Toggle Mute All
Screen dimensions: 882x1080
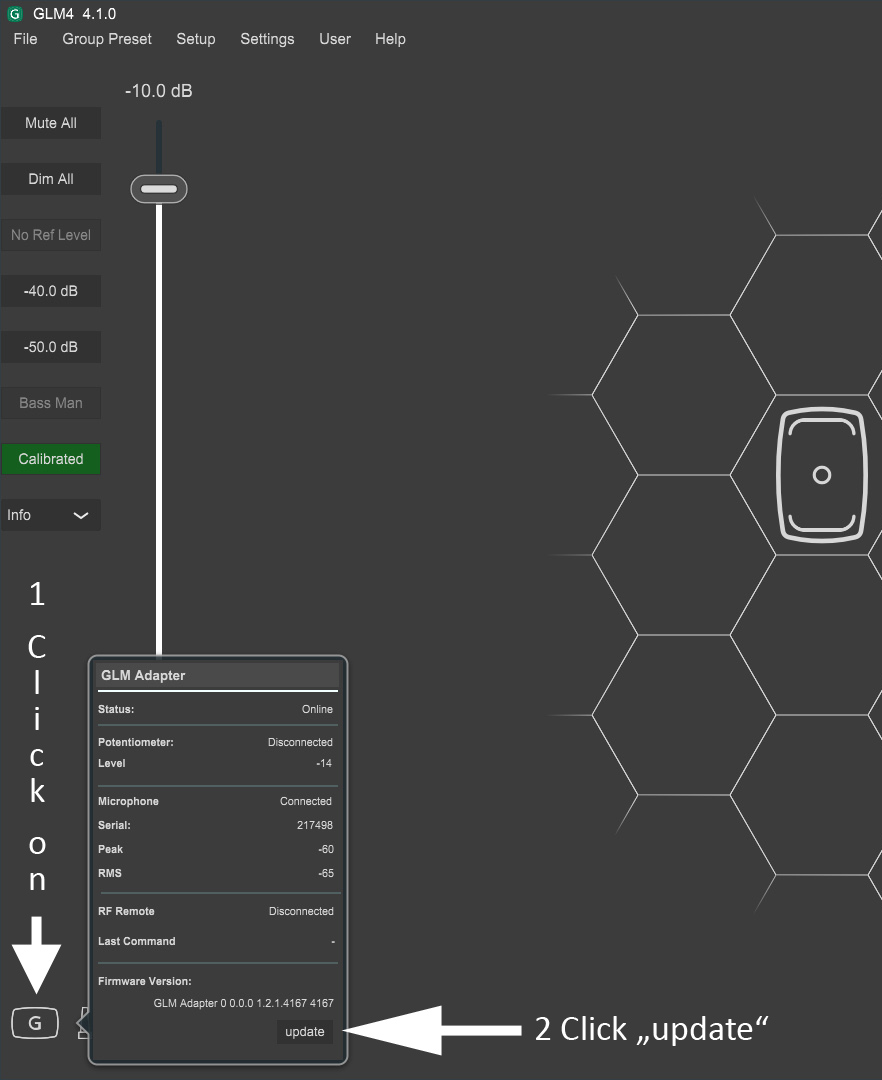coord(51,123)
